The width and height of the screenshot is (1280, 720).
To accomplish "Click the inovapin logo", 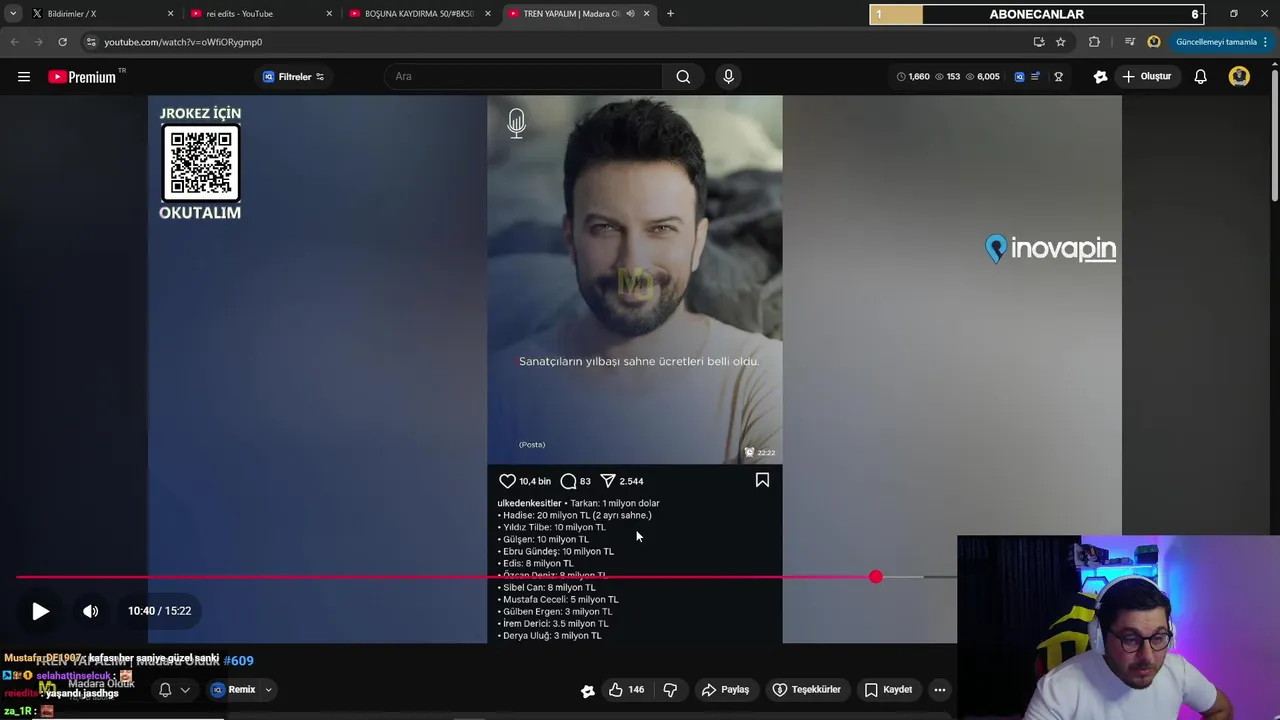I will point(1050,249).
